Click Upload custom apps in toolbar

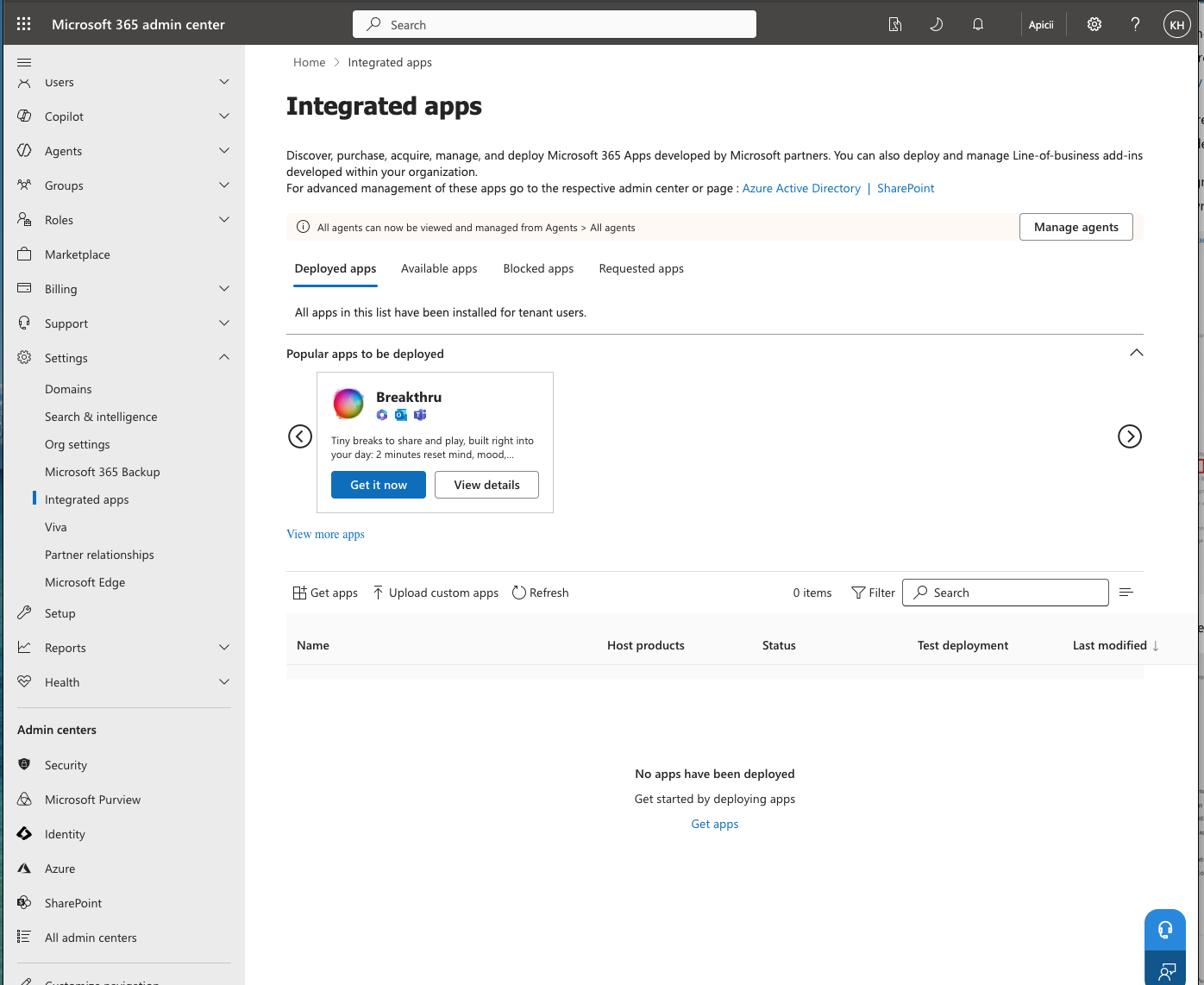436,593
